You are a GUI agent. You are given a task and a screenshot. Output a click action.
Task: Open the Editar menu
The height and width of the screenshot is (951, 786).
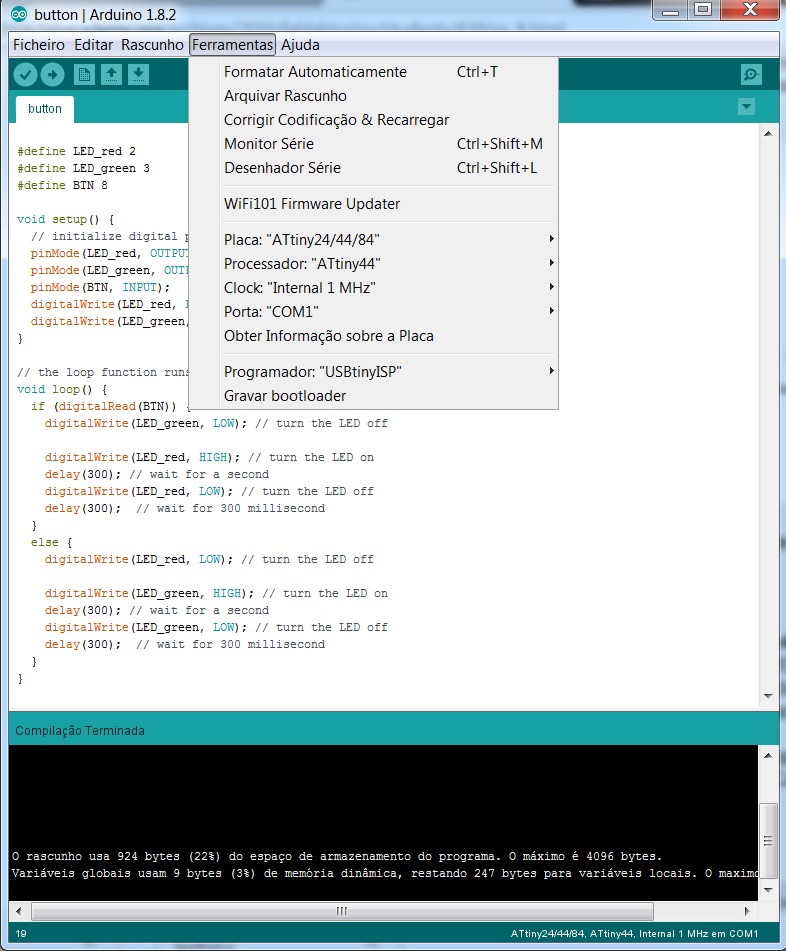[93, 45]
